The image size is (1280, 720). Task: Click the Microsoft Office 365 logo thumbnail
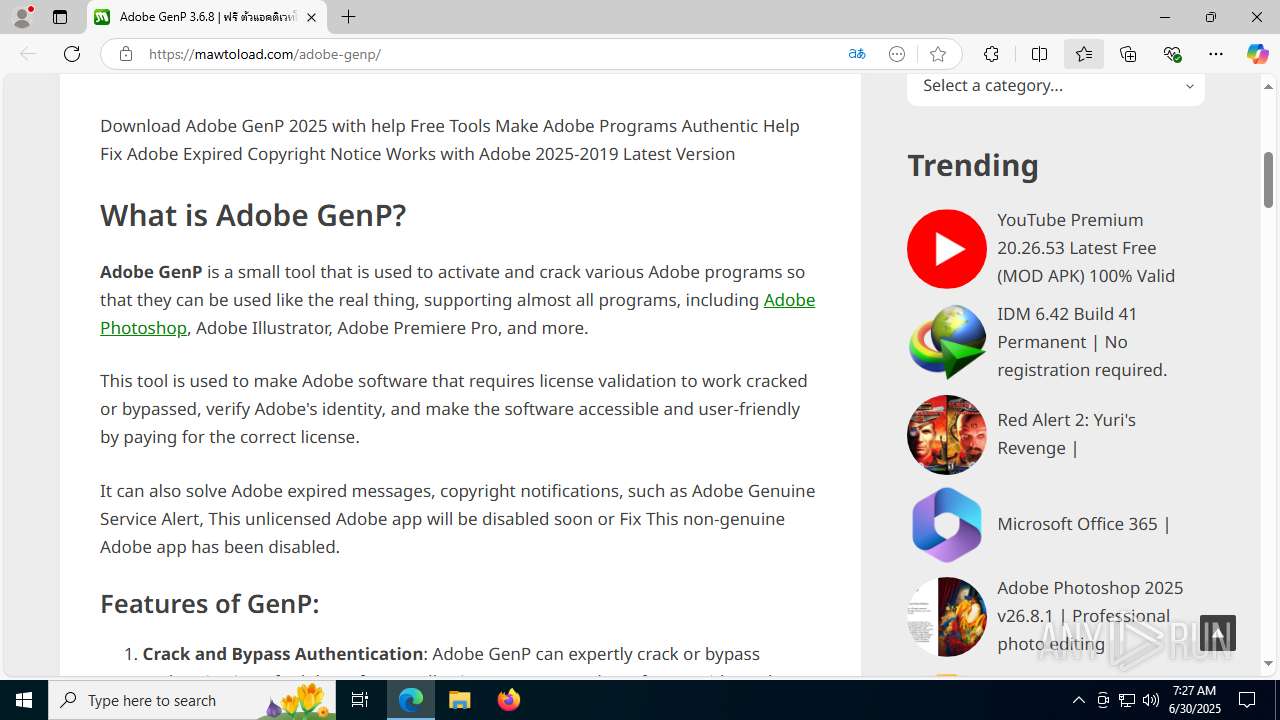[x=947, y=524]
